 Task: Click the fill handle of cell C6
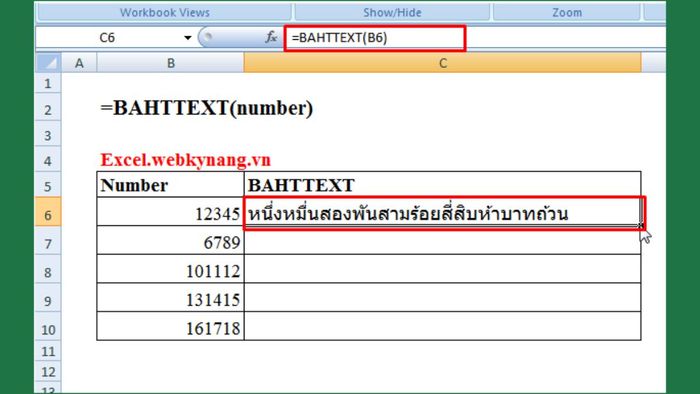click(641, 226)
